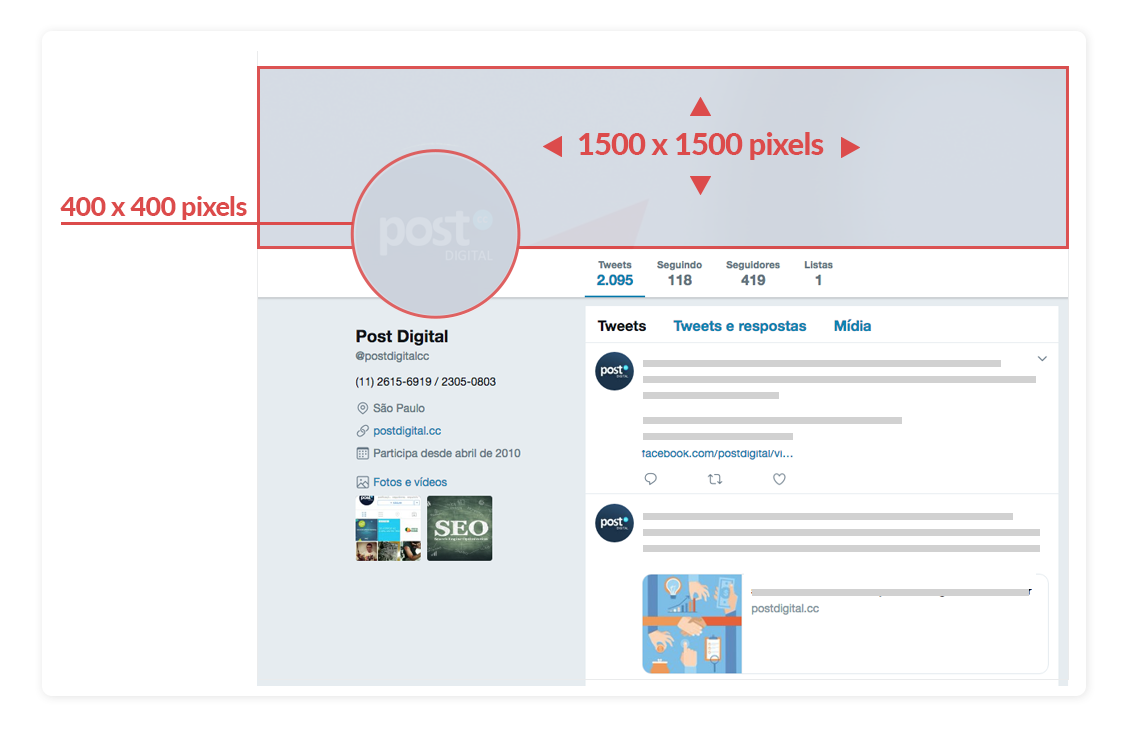
Task: Click the link icon beside postdigital.cc
Action: click(x=362, y=431)
